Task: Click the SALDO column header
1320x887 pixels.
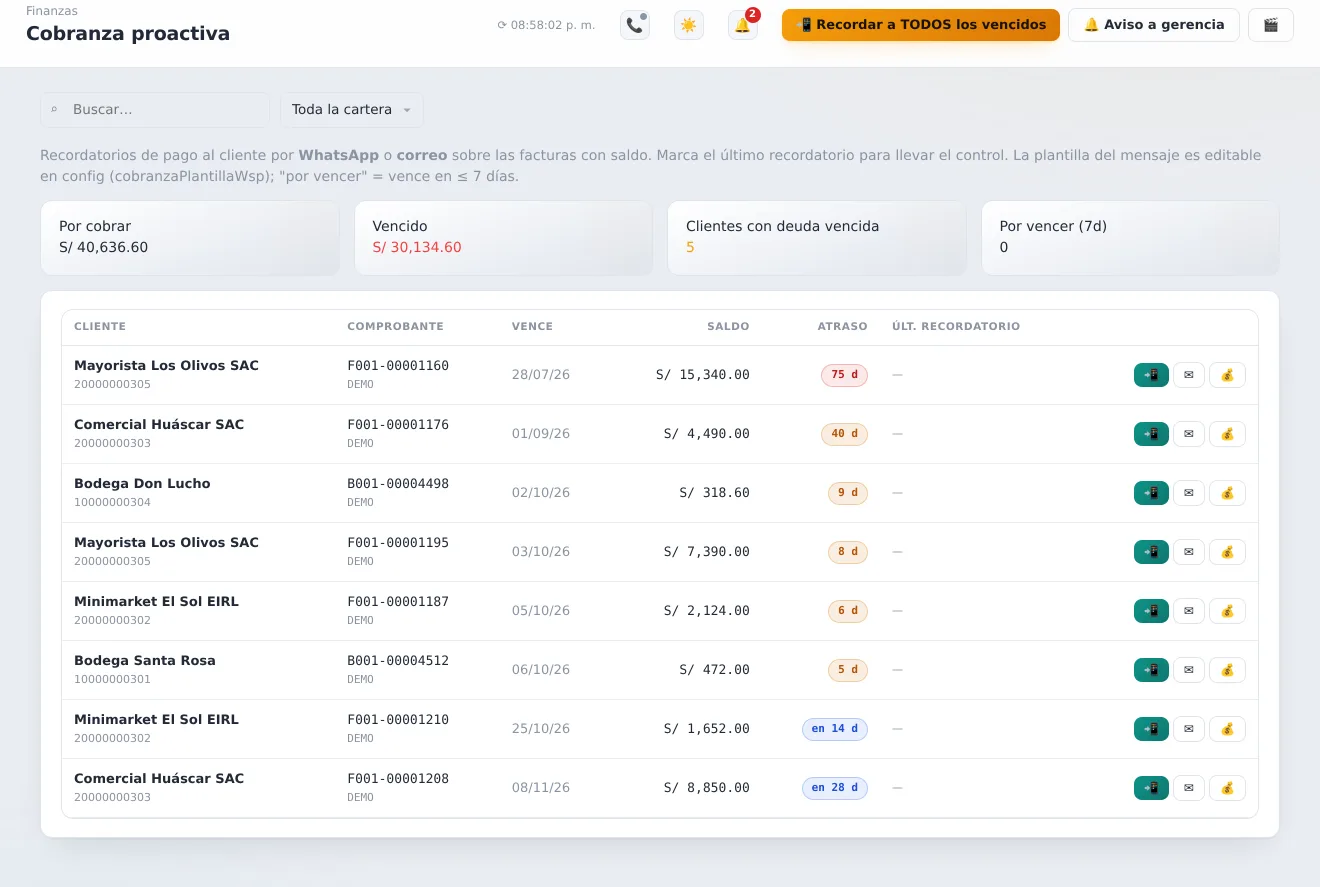Action: pos(728,327)
